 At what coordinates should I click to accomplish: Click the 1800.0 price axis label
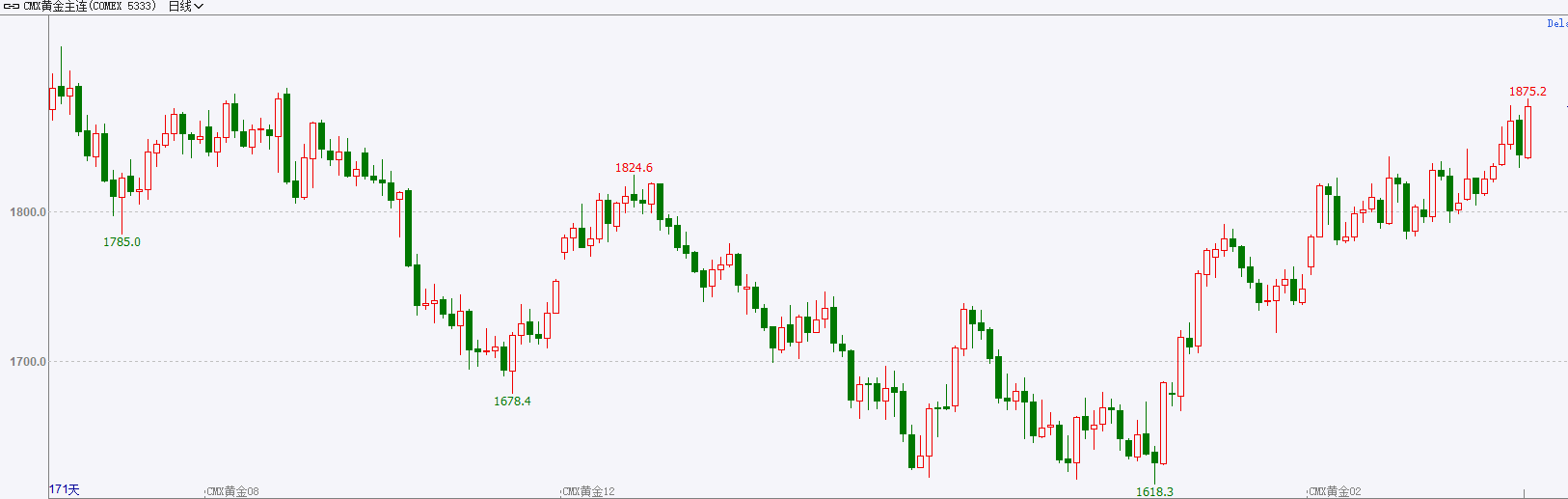point(28,212)
